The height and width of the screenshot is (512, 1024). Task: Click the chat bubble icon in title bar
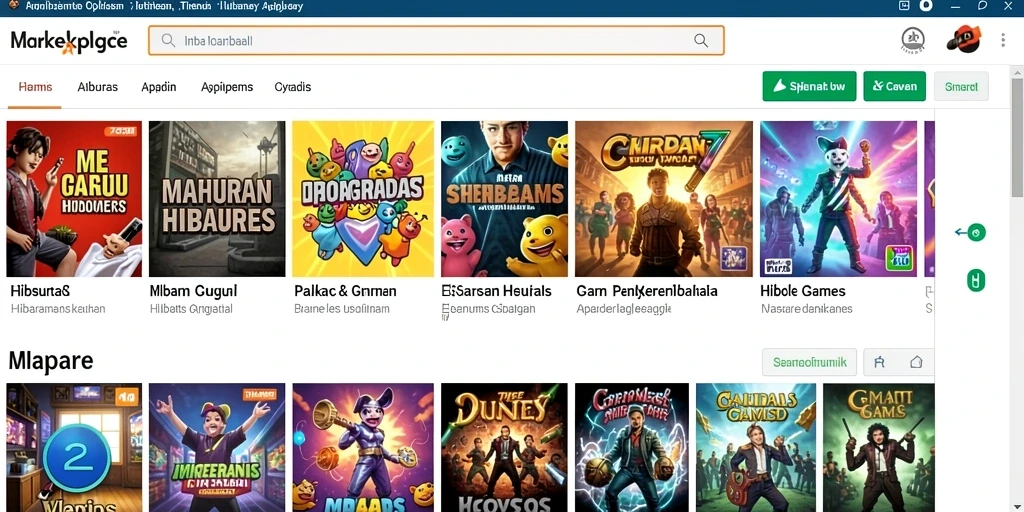pos(983,6)
